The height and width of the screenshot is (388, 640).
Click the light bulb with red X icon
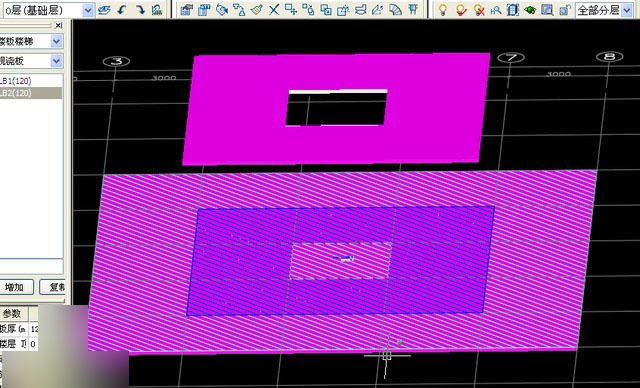479,9
